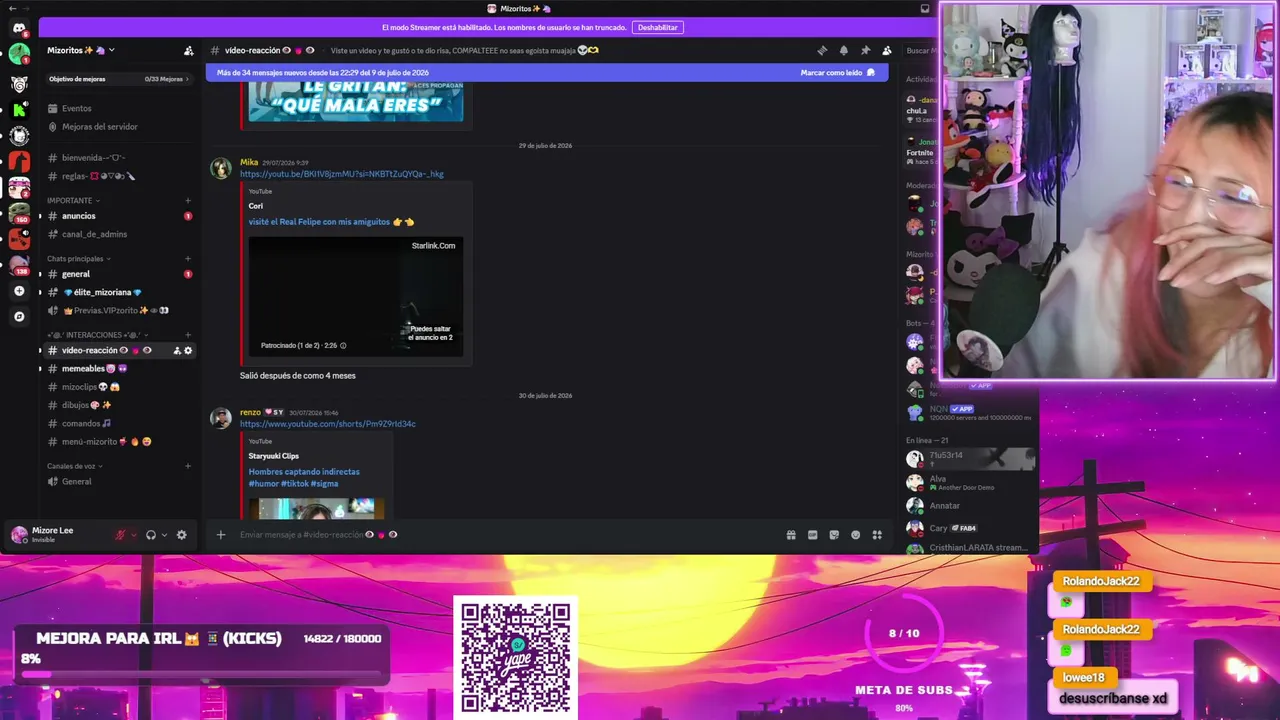
Task: Invite people icon beside Mizoritos server name
Action: pyautogui.click(x=188, y=50)
